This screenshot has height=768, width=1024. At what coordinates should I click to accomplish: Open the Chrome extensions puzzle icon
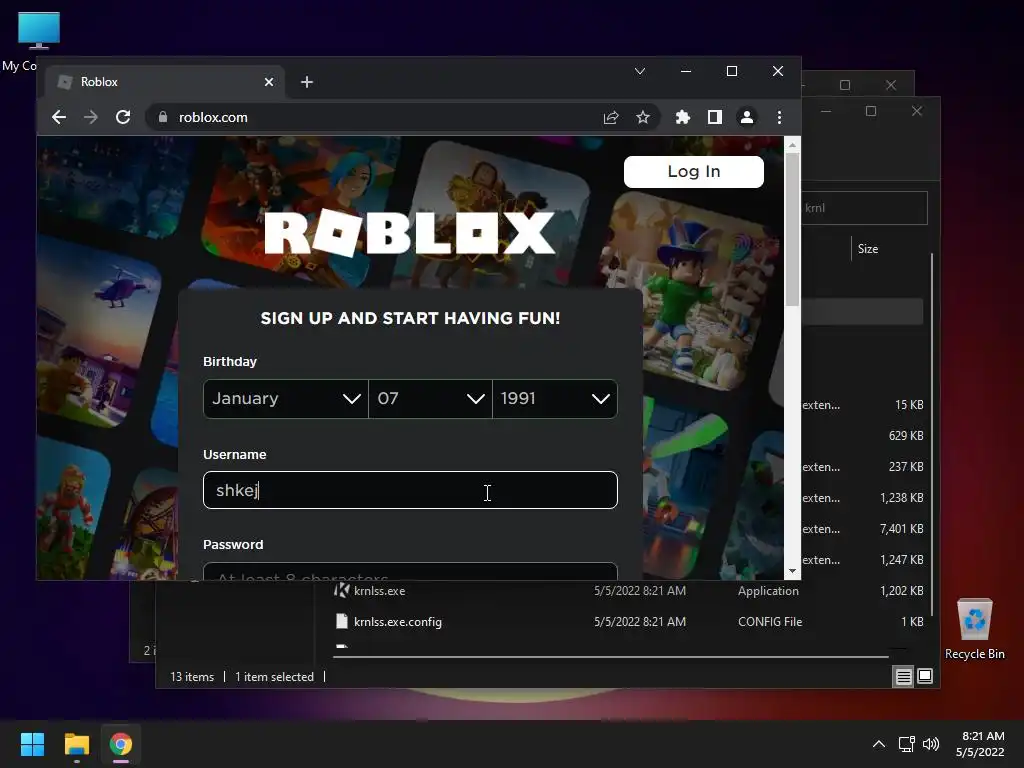(x=682, y=117)
